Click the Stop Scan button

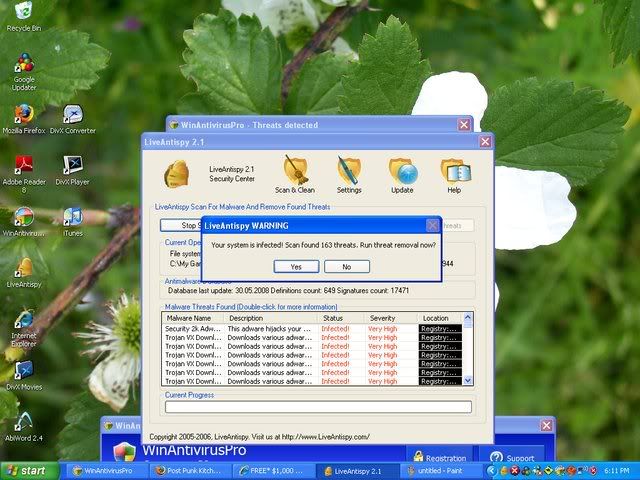181,225
